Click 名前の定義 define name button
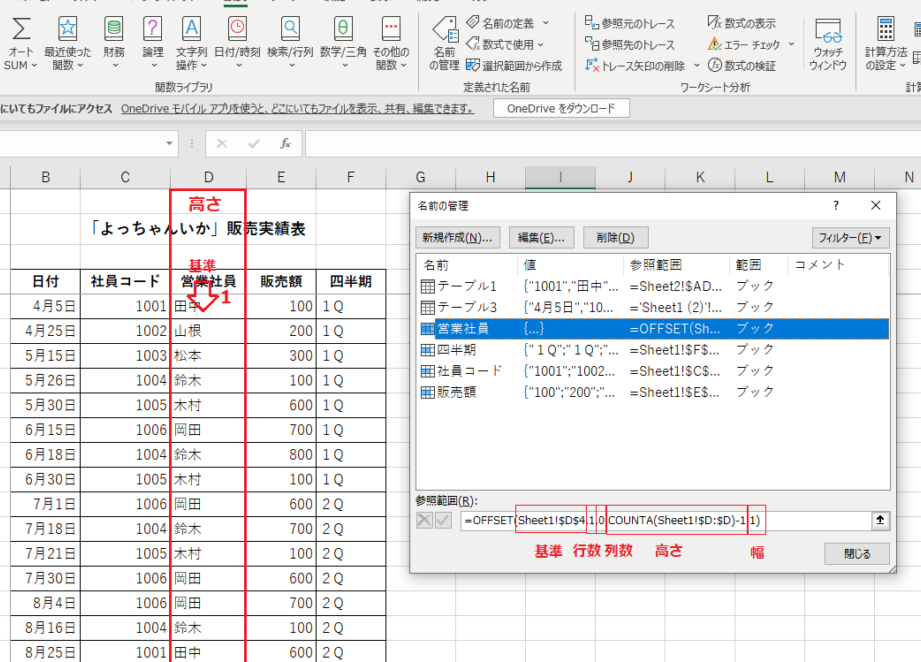 500,23
